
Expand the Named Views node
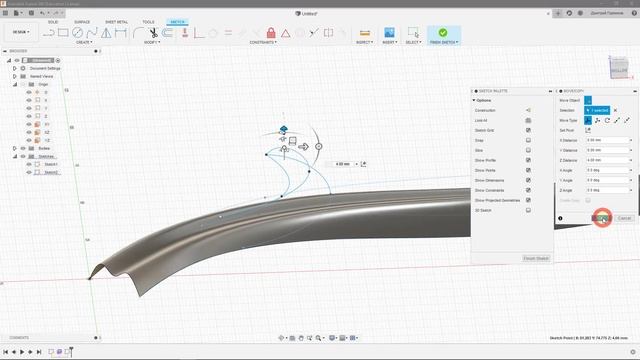point(15,76)
